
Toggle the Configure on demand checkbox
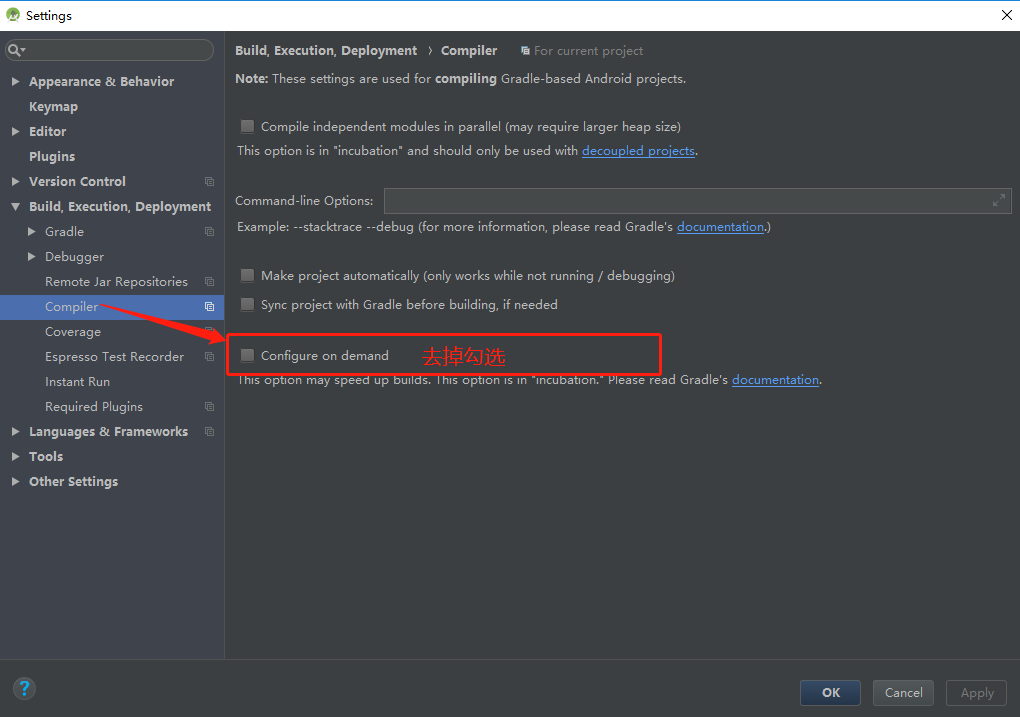pyautogui.click(x=247, y=355)
